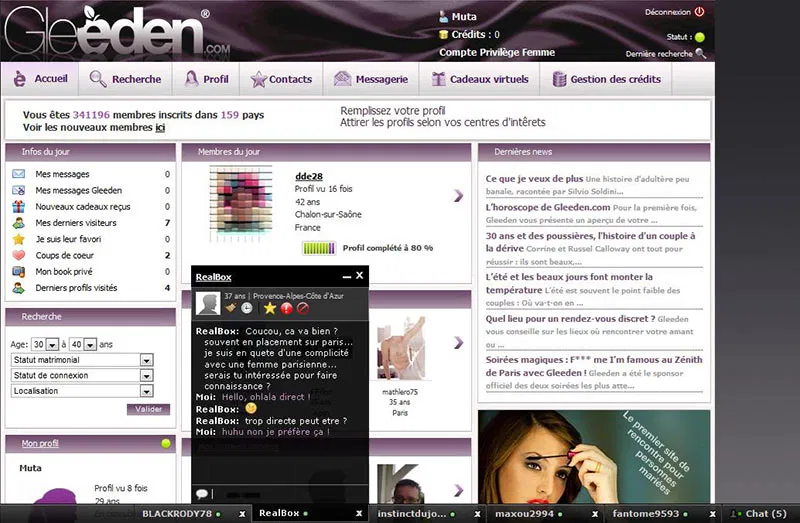Open minimum age dropdown showing 30
The width and height of the screenshot is (800, 523).
52,345
